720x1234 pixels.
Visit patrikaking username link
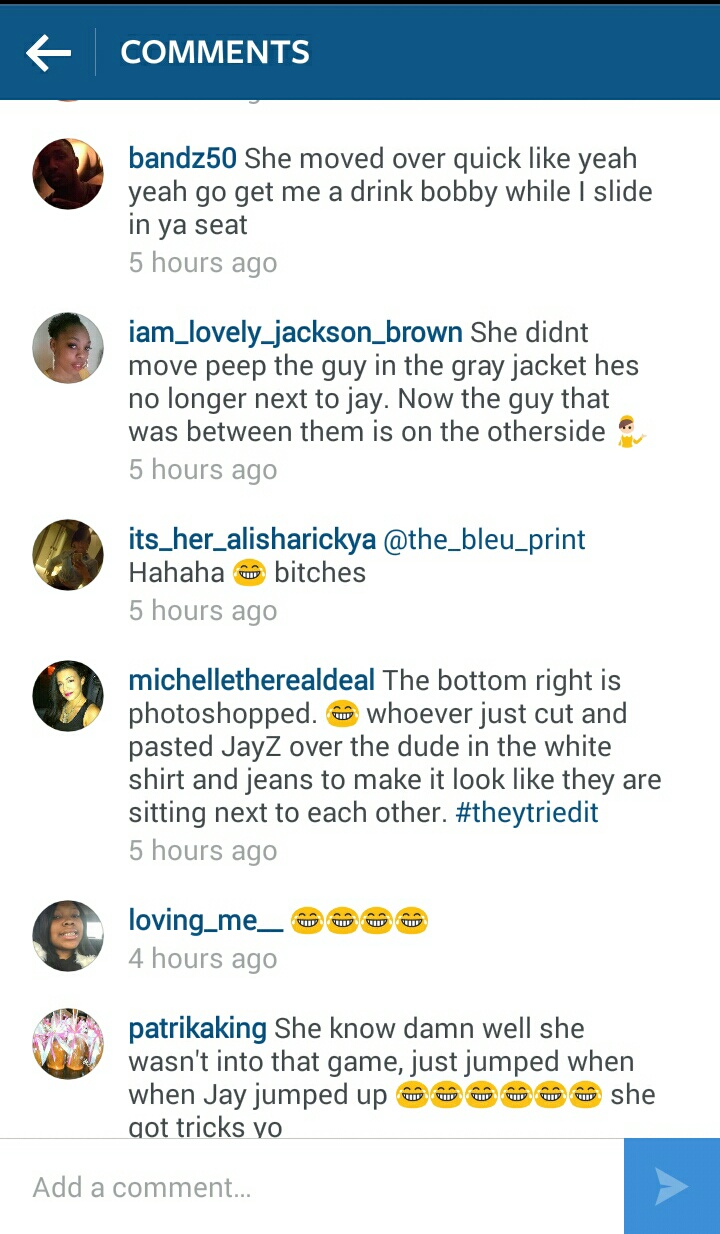(198, 1028)
